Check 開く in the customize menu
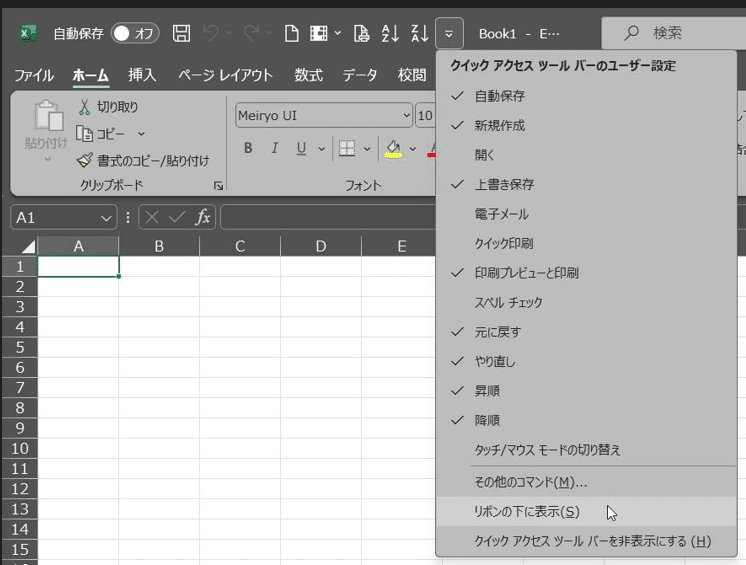Screen dimensions: 746x565 pos(586,155)
